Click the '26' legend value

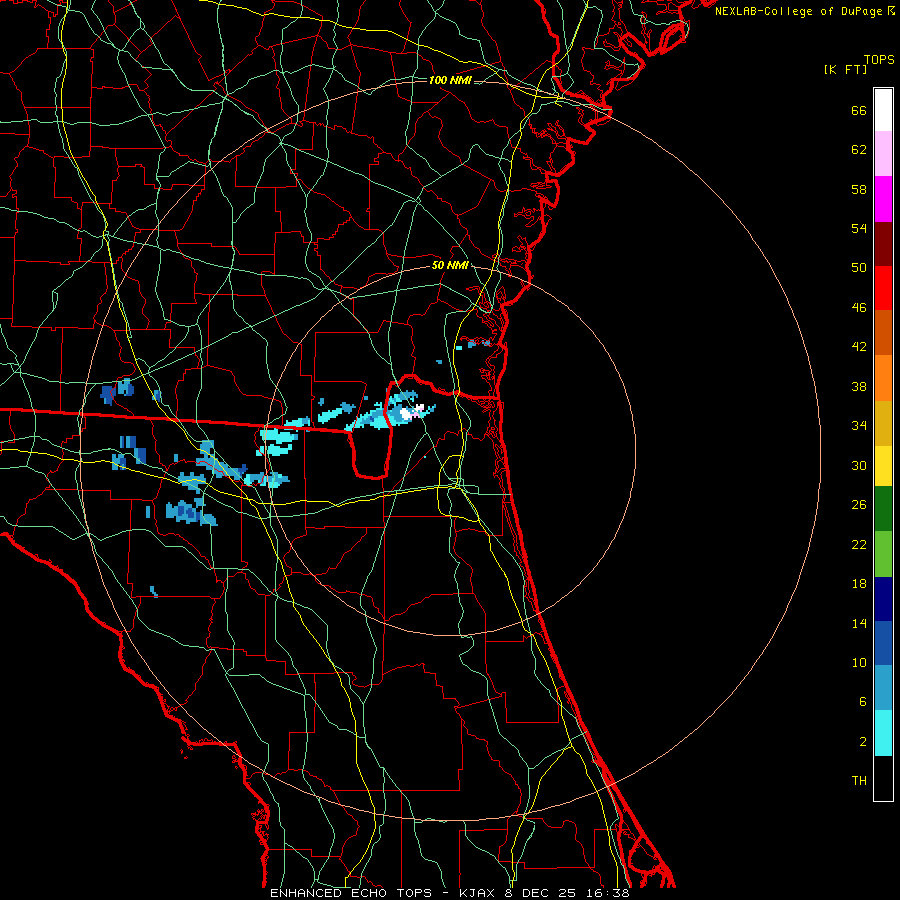point(859,505)
